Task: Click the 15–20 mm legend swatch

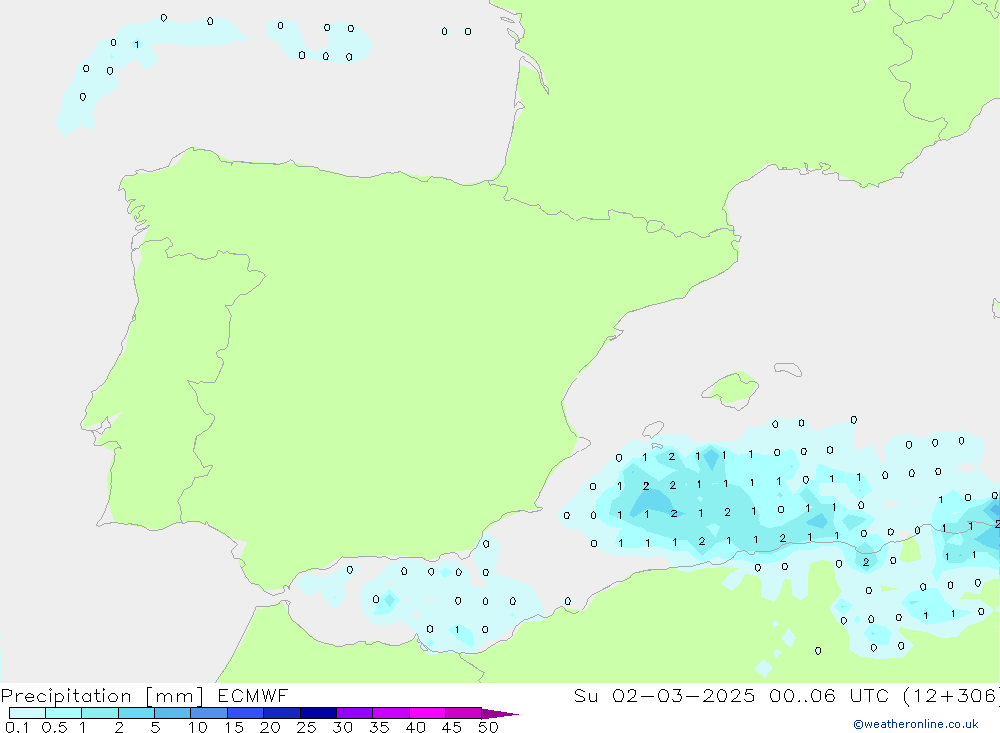Action: click(246, 713)
